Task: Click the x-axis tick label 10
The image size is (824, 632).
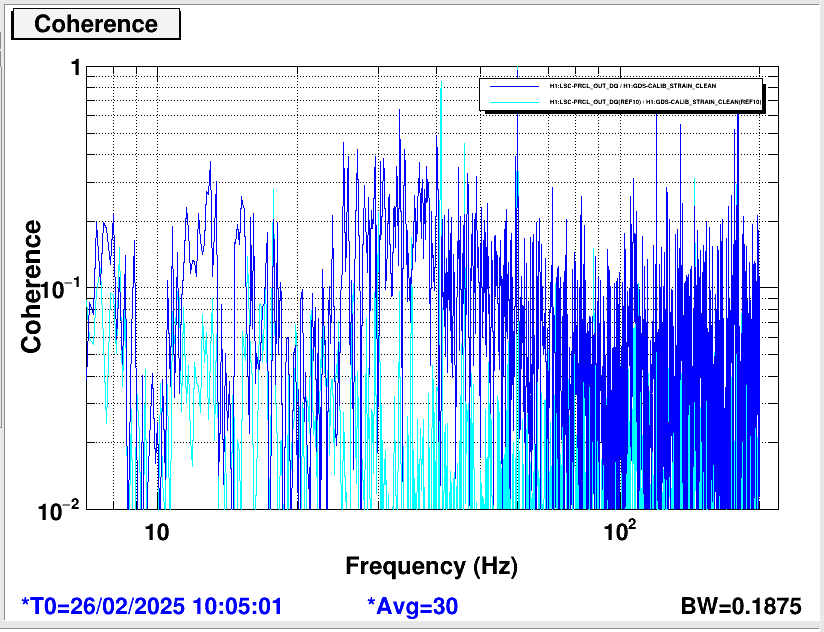Action: click(157, 533)
